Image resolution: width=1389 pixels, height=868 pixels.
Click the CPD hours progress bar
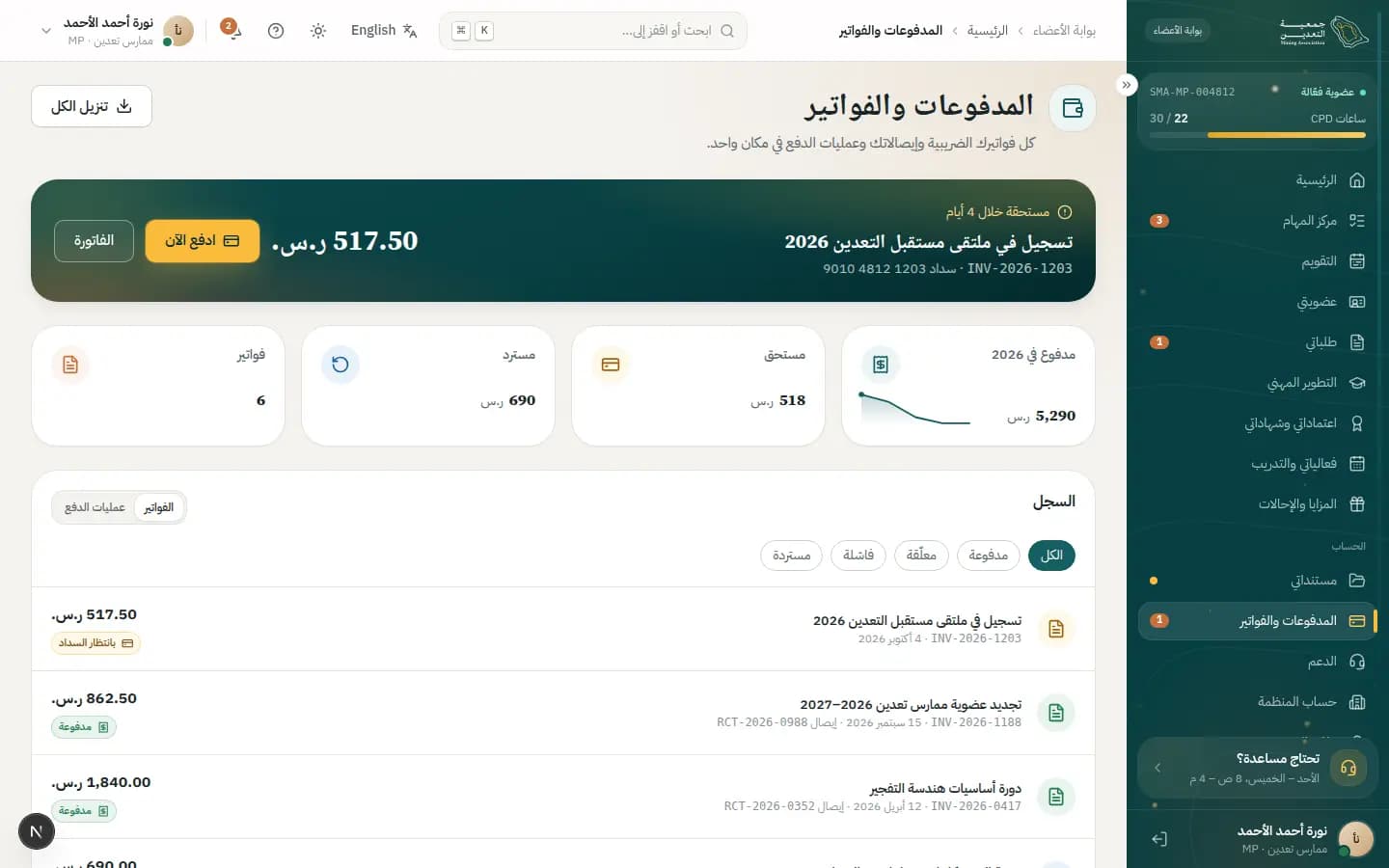click(1257, 135)
